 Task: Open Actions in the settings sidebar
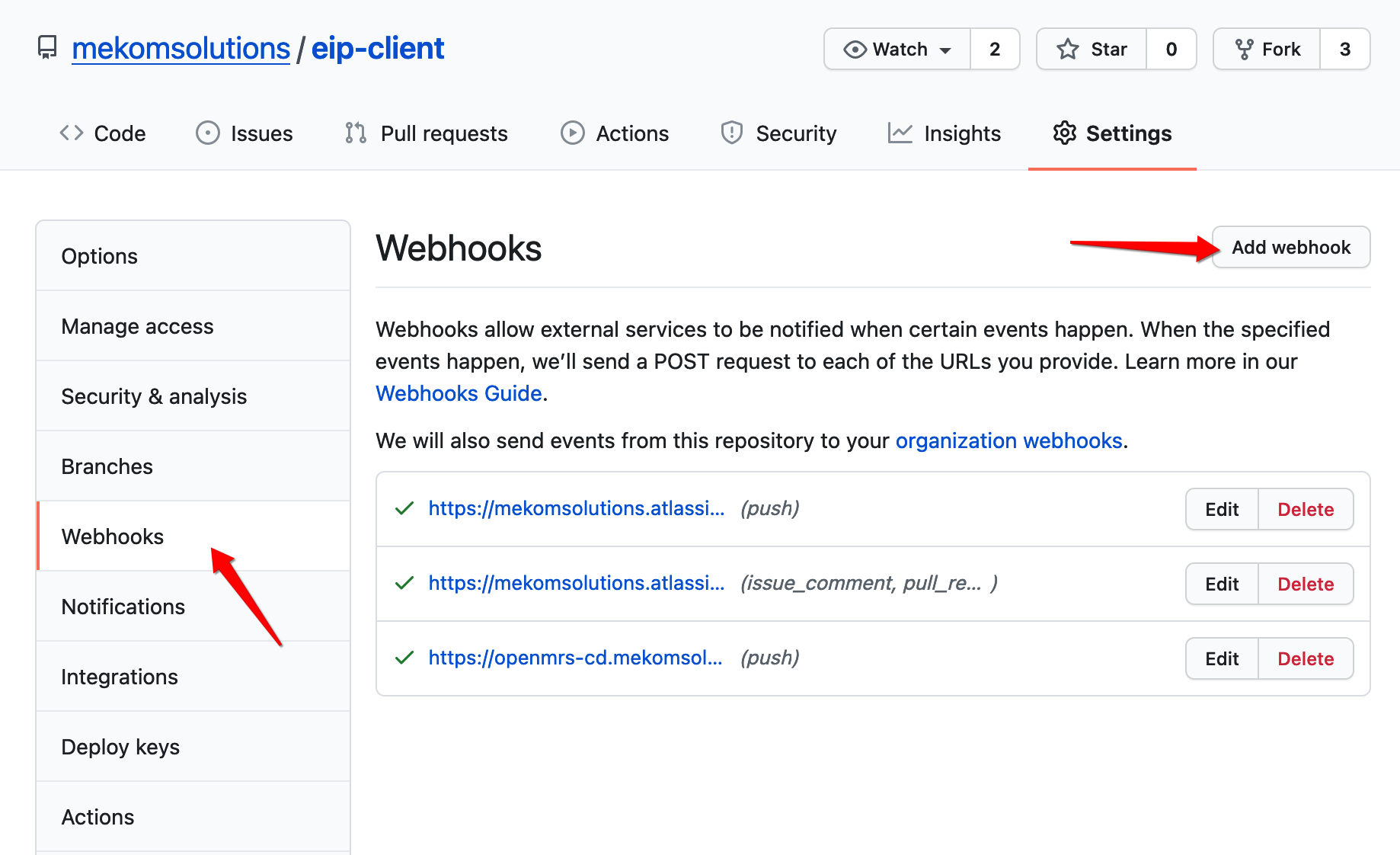pos(193,817)
